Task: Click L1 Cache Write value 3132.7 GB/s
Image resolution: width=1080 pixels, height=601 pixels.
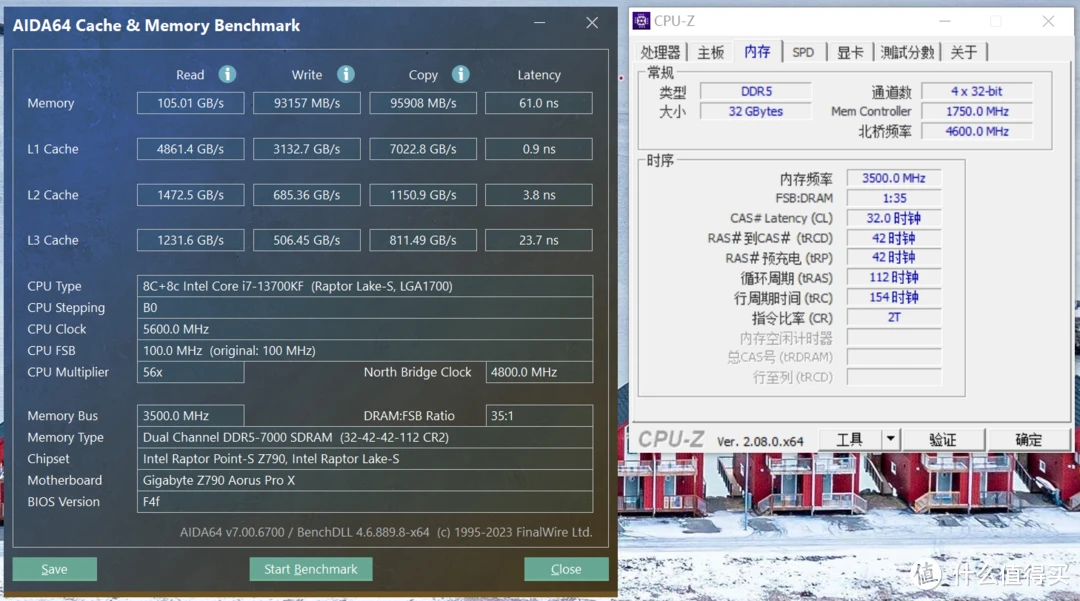Action: tap(307, 149)
